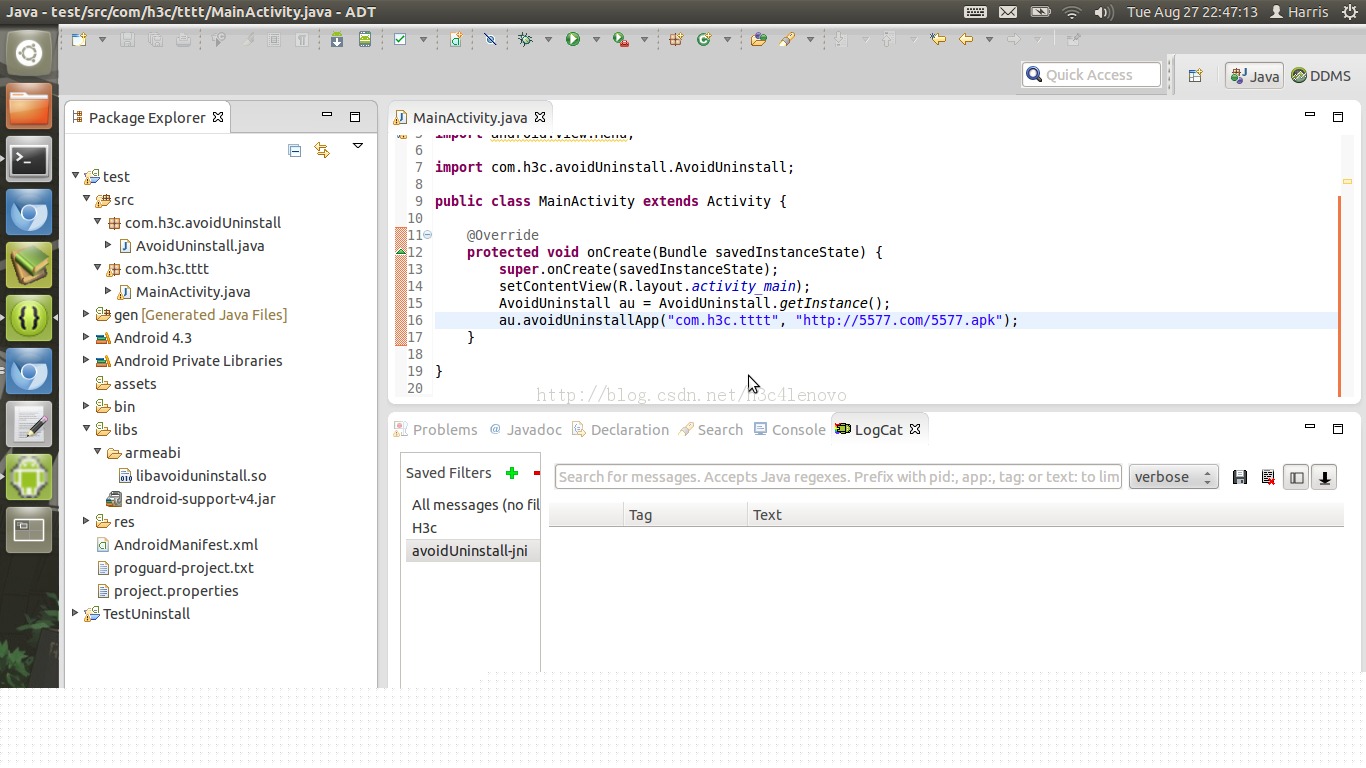Navigate Back to previous editor location

(966, 39)
